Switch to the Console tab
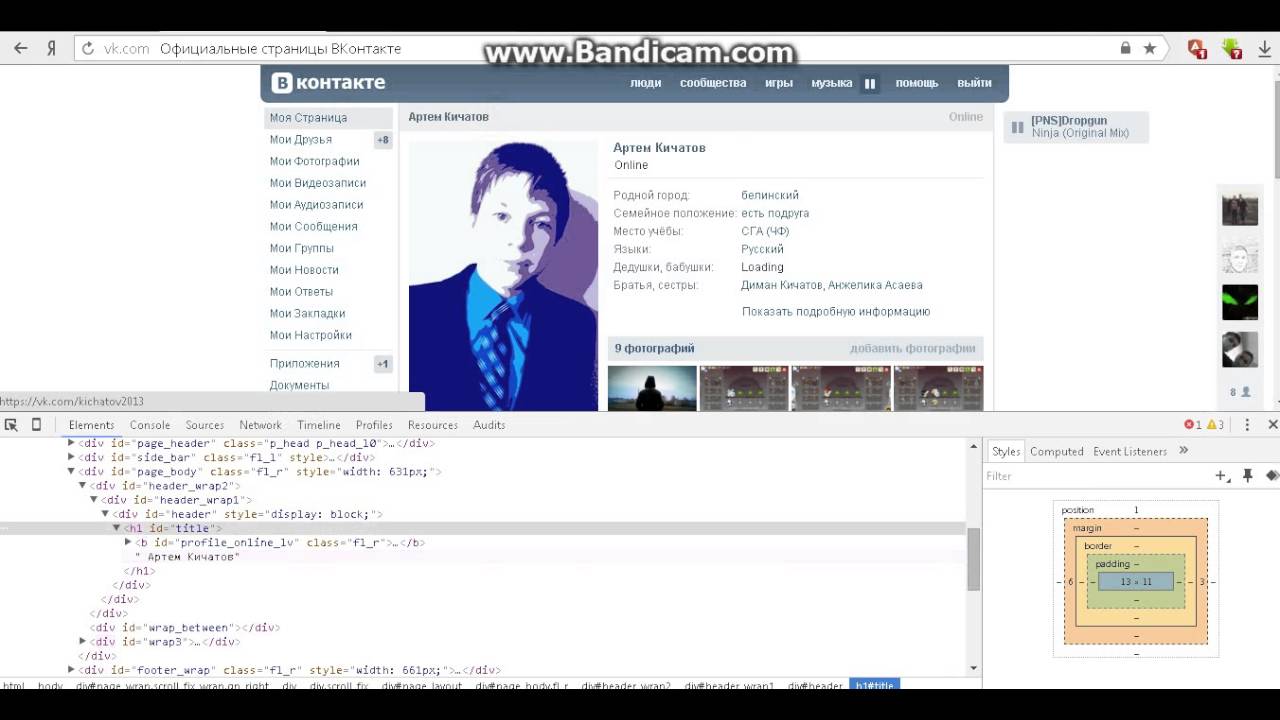Screen dimensions: 1280x720 150,425
